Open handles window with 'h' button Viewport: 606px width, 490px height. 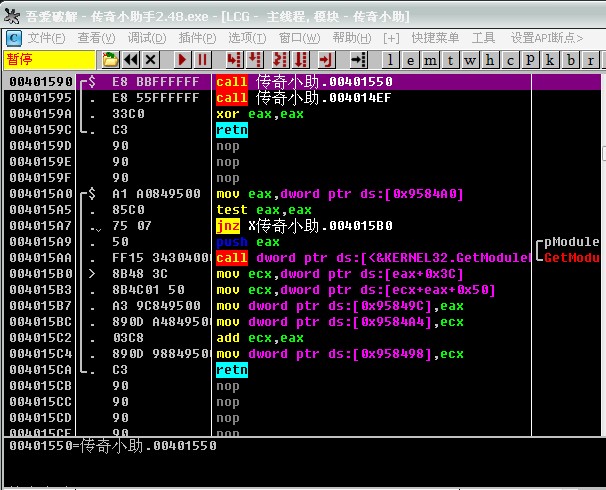(x=490, y=60)
